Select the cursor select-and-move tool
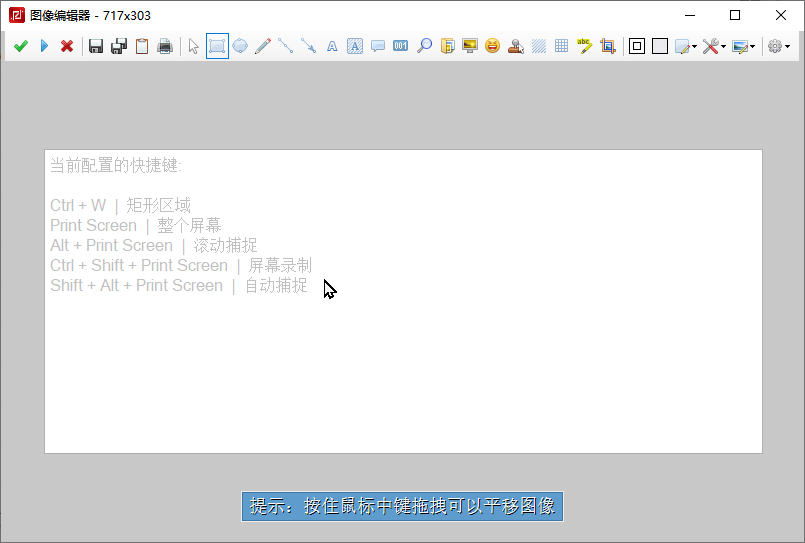Screen dimensions: 805x543 (194, 46)
